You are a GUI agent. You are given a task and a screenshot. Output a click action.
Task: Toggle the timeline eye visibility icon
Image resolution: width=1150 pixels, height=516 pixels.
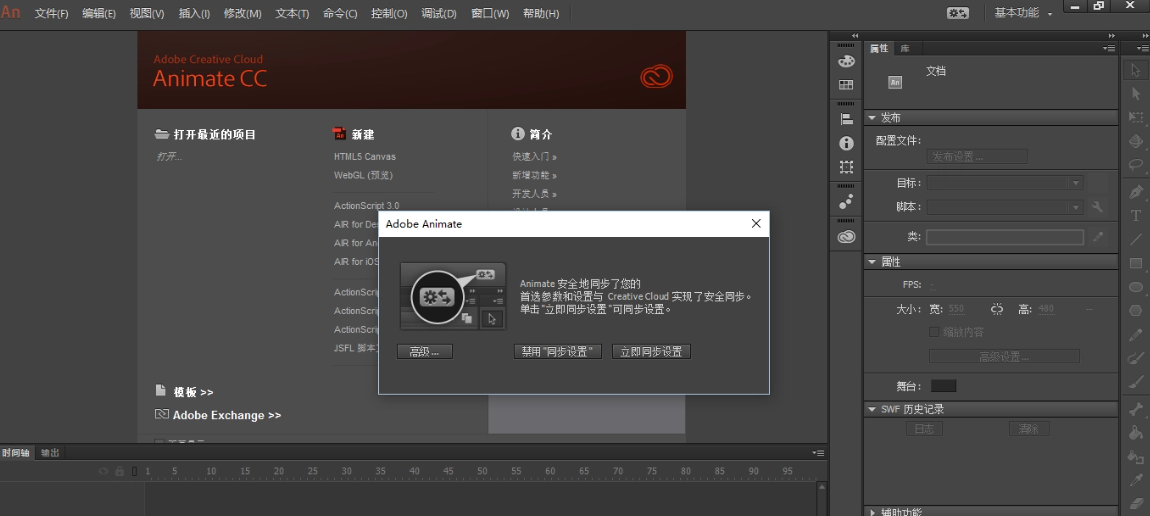[103, 471]
